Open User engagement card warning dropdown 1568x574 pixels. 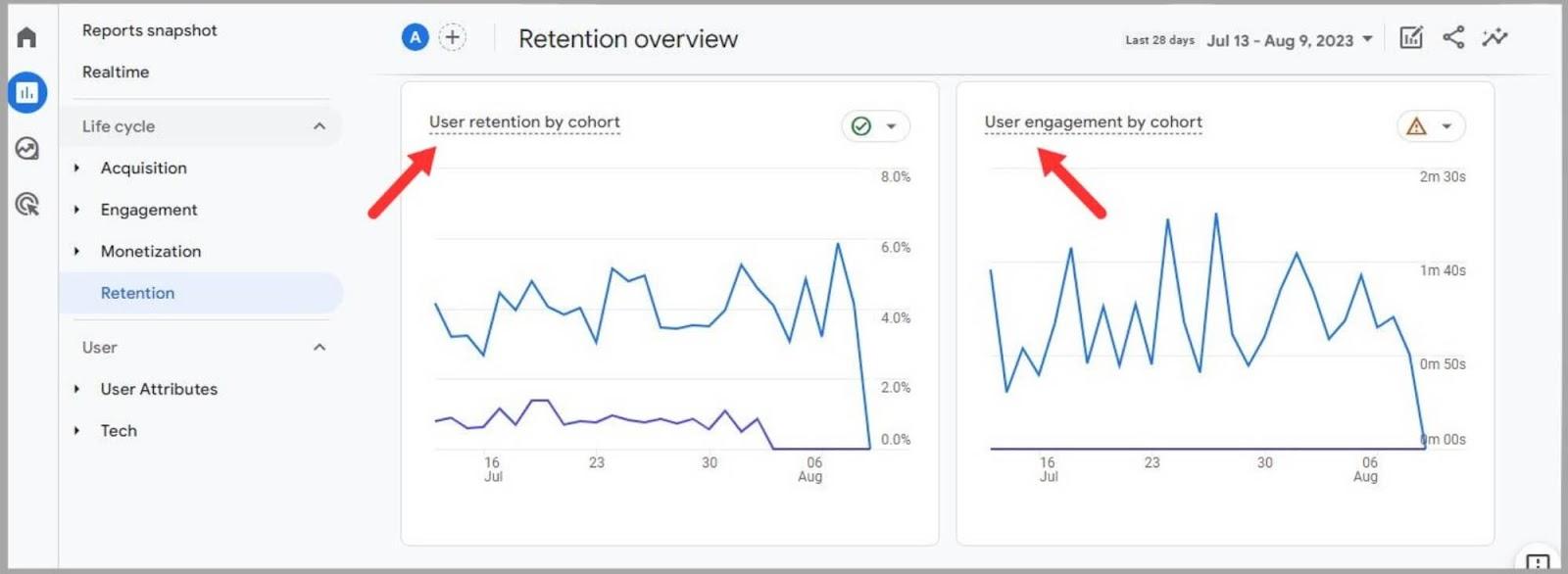pyautogui.click(x=1430, y=126)
